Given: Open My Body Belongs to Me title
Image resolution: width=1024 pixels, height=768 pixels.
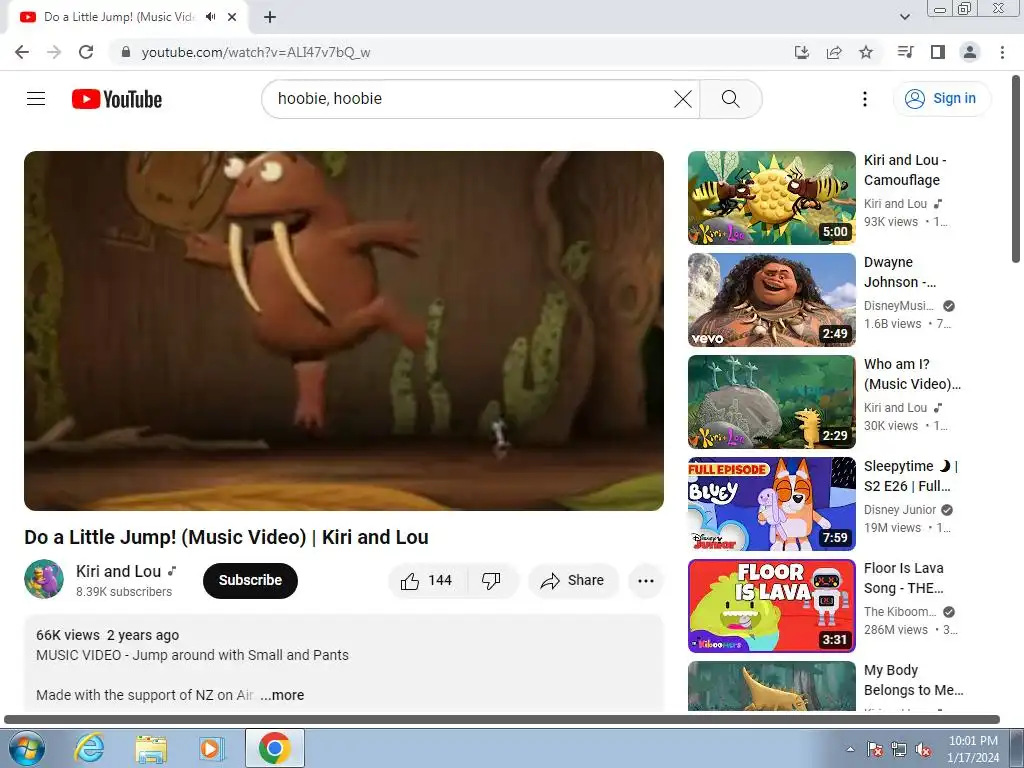Looking at the screenshot, I should pos(914,680).
